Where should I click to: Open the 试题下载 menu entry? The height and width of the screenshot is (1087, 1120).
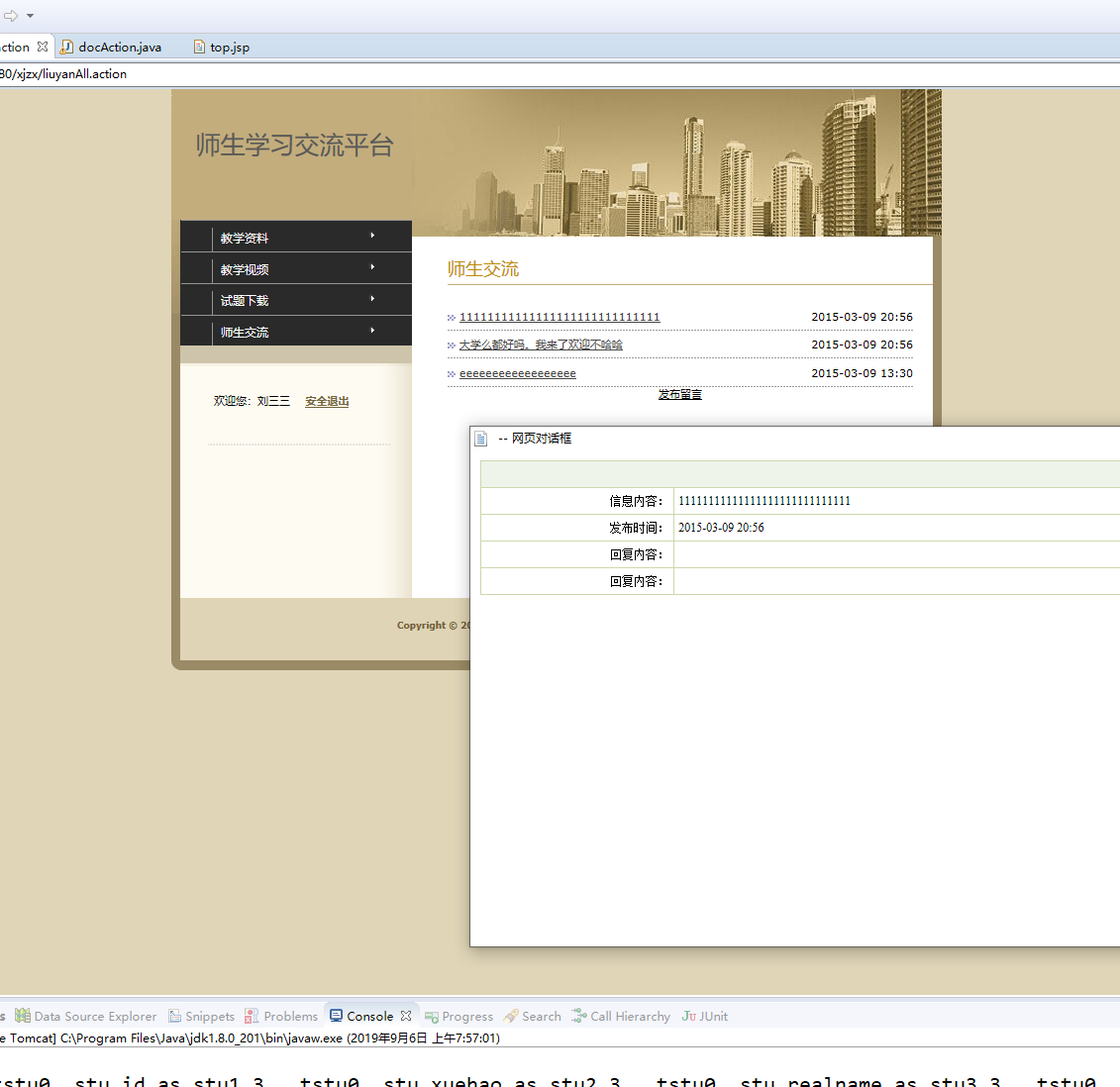coord(295,301)
